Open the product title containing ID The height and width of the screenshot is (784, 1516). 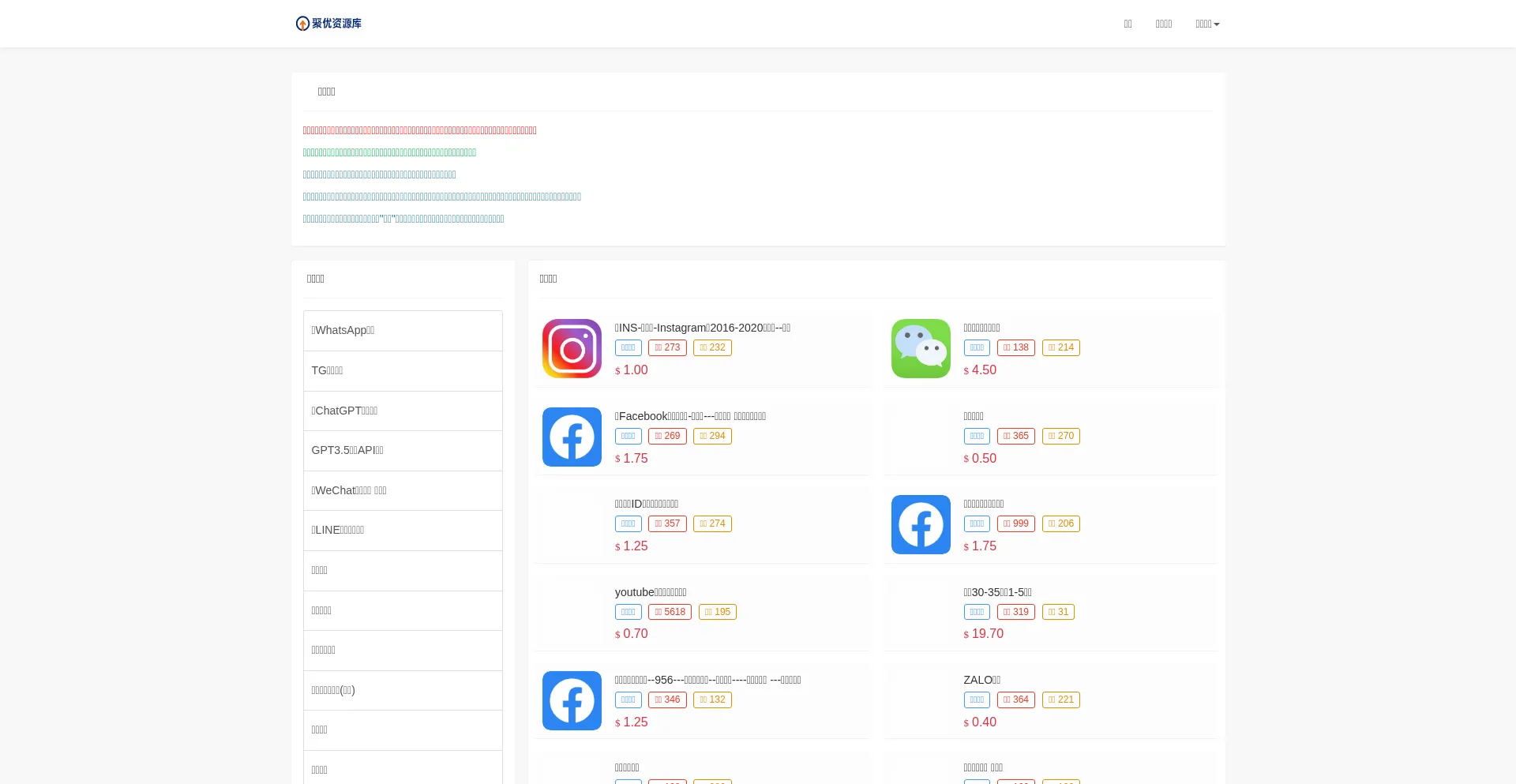point(647,504)
